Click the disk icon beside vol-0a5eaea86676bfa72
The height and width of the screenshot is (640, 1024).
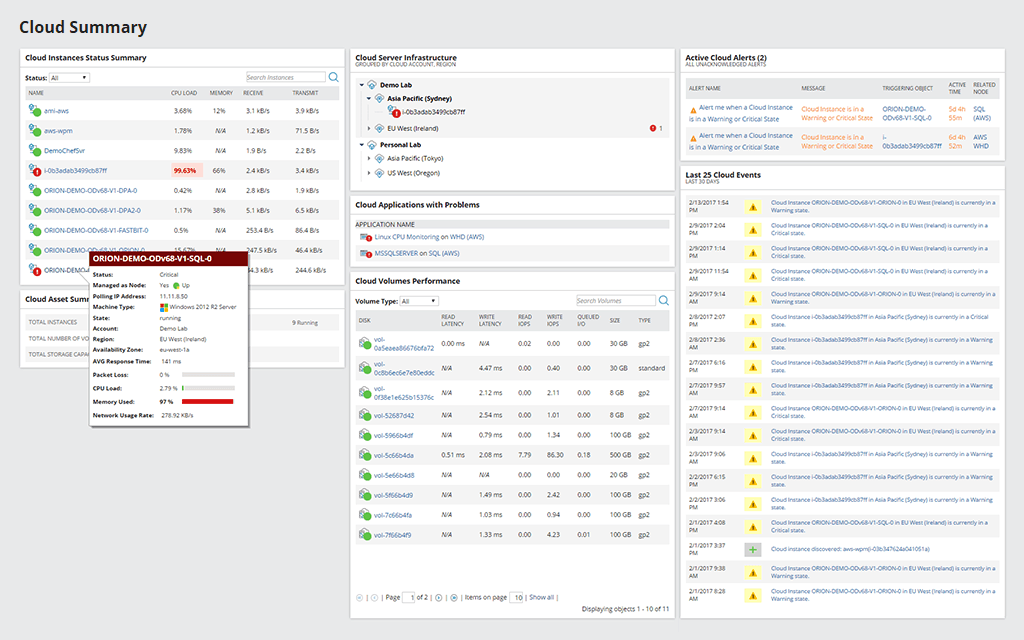click(362, 340)
